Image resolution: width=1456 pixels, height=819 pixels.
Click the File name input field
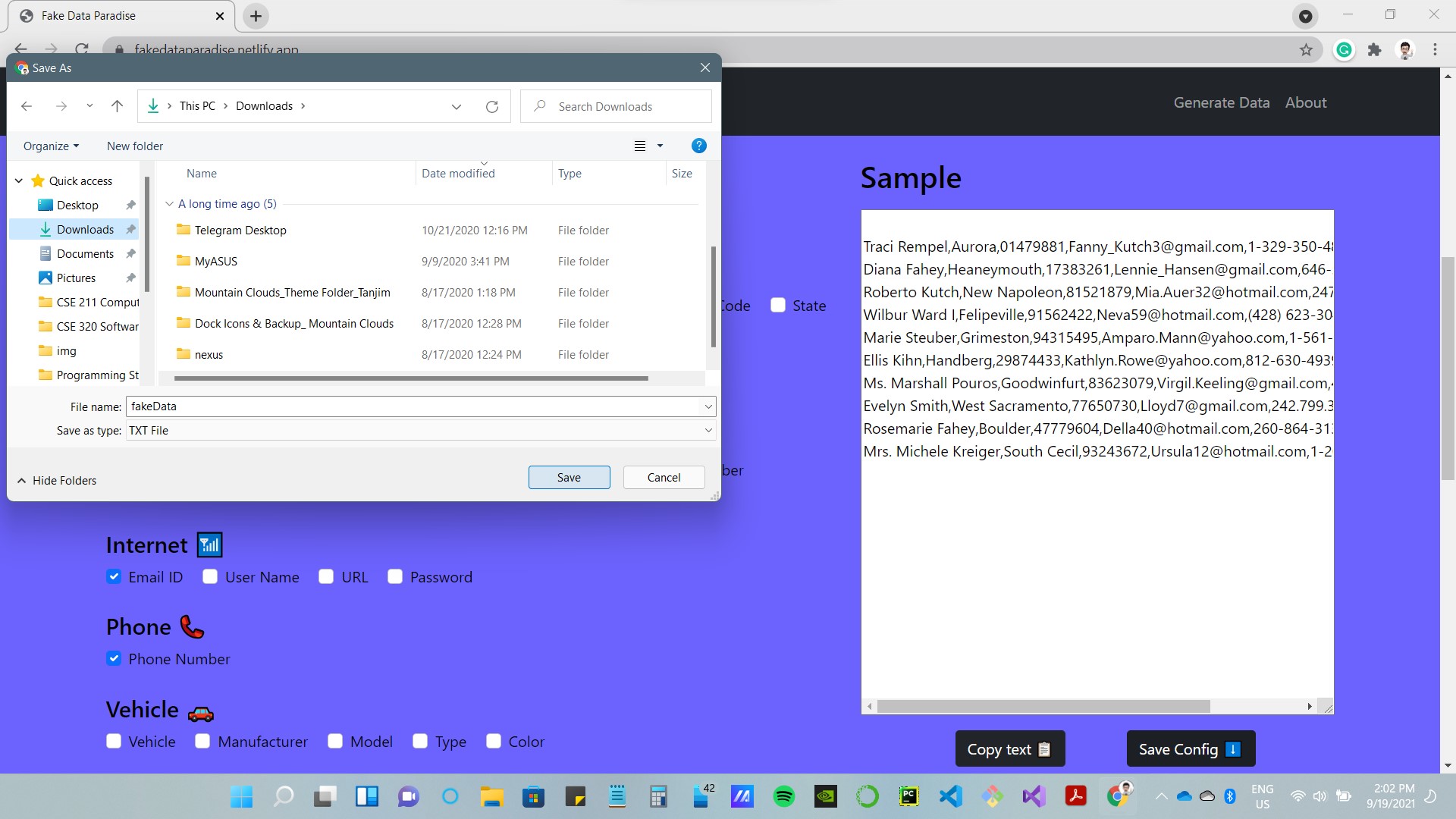point(413,406)
